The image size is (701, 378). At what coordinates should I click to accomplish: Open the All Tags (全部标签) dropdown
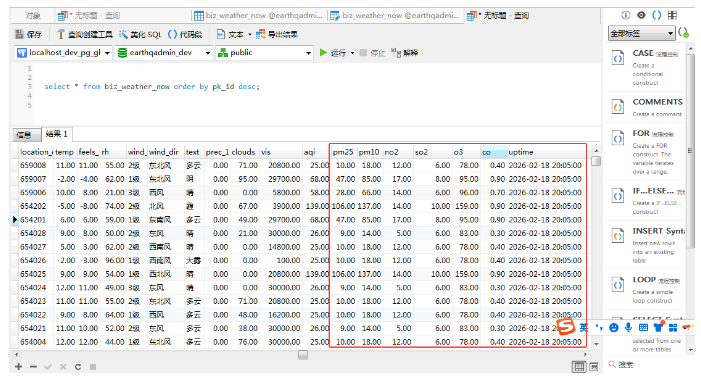coord(641,33)
